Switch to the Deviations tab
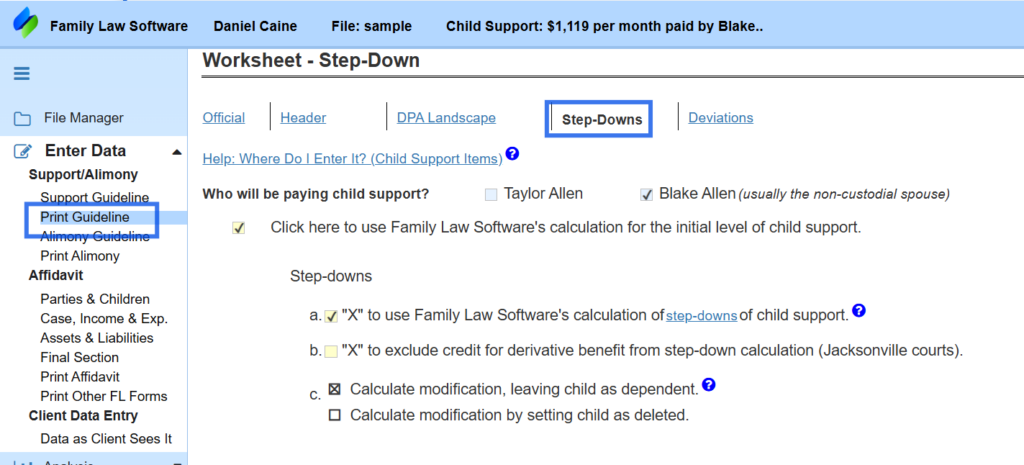Image resolution: width=1024 pixels, height=465 pixels. (x=720, y=118)
